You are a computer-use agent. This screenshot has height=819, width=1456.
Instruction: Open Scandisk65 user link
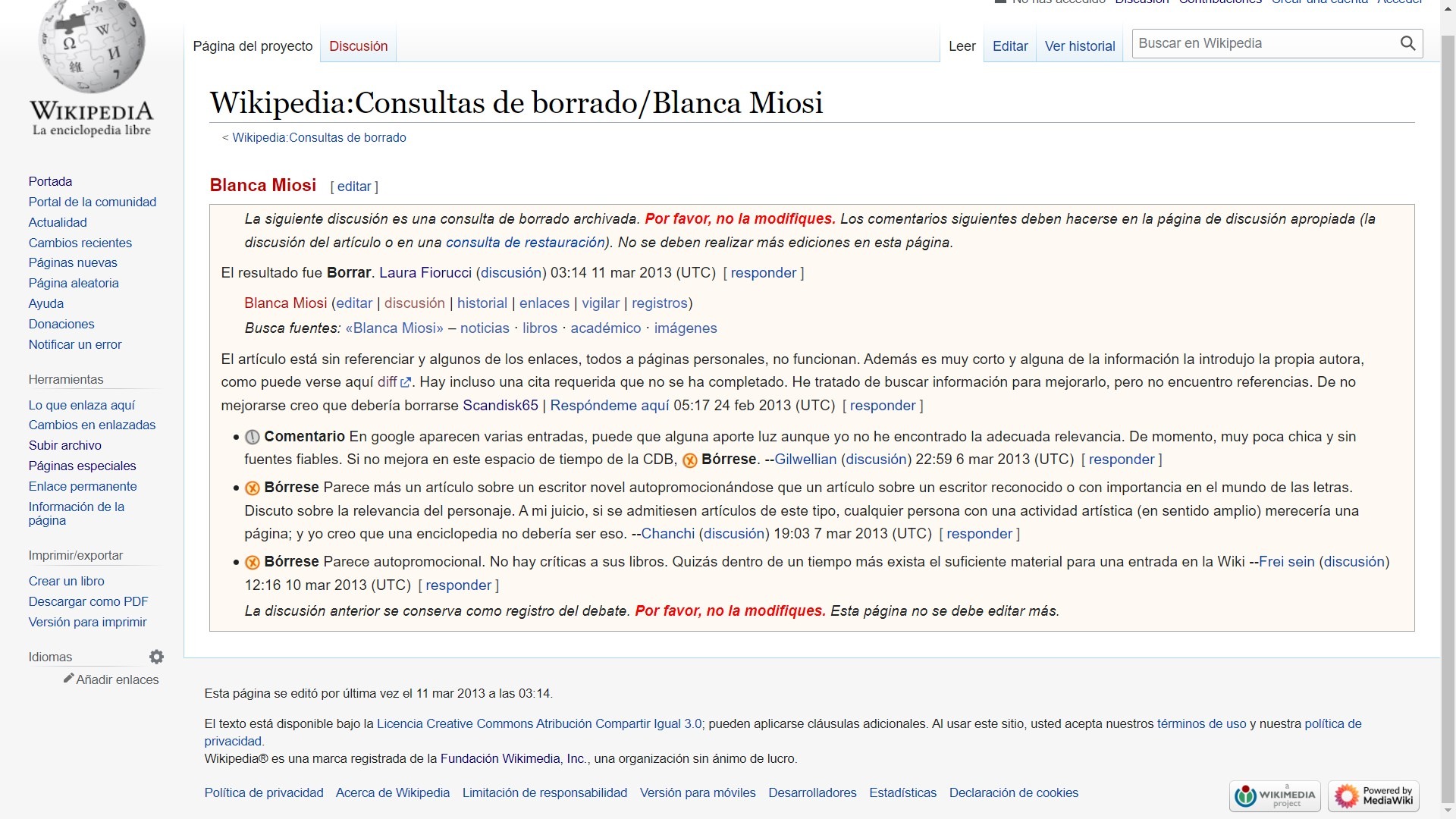(500, 406)
